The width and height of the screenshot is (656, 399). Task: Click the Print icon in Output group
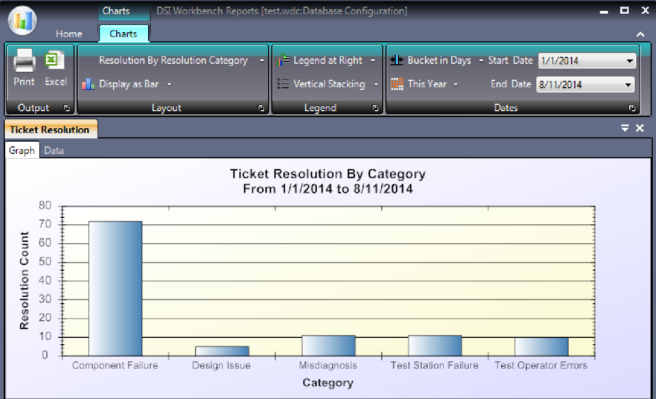click(24, 61)
